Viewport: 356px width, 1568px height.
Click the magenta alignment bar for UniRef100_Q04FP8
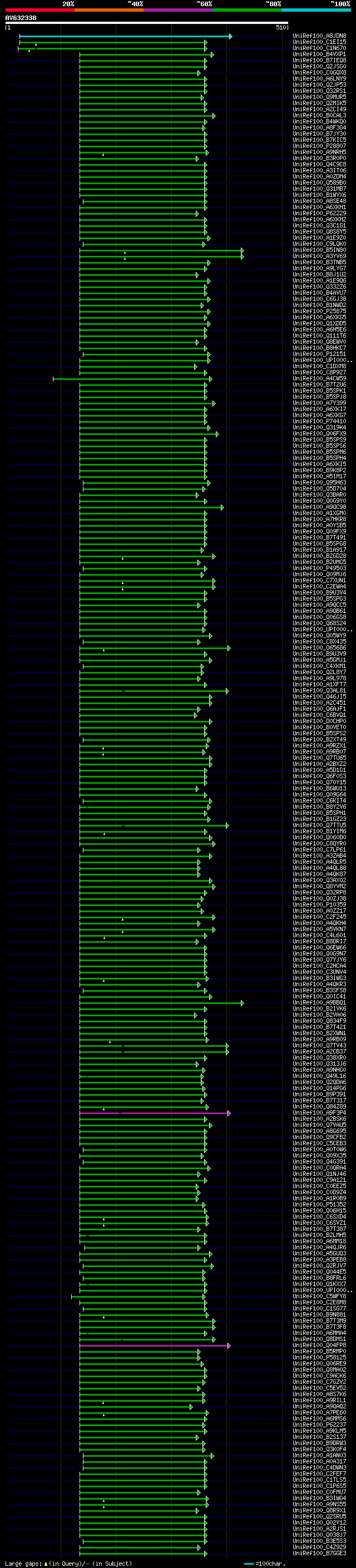click(155, 1346)
